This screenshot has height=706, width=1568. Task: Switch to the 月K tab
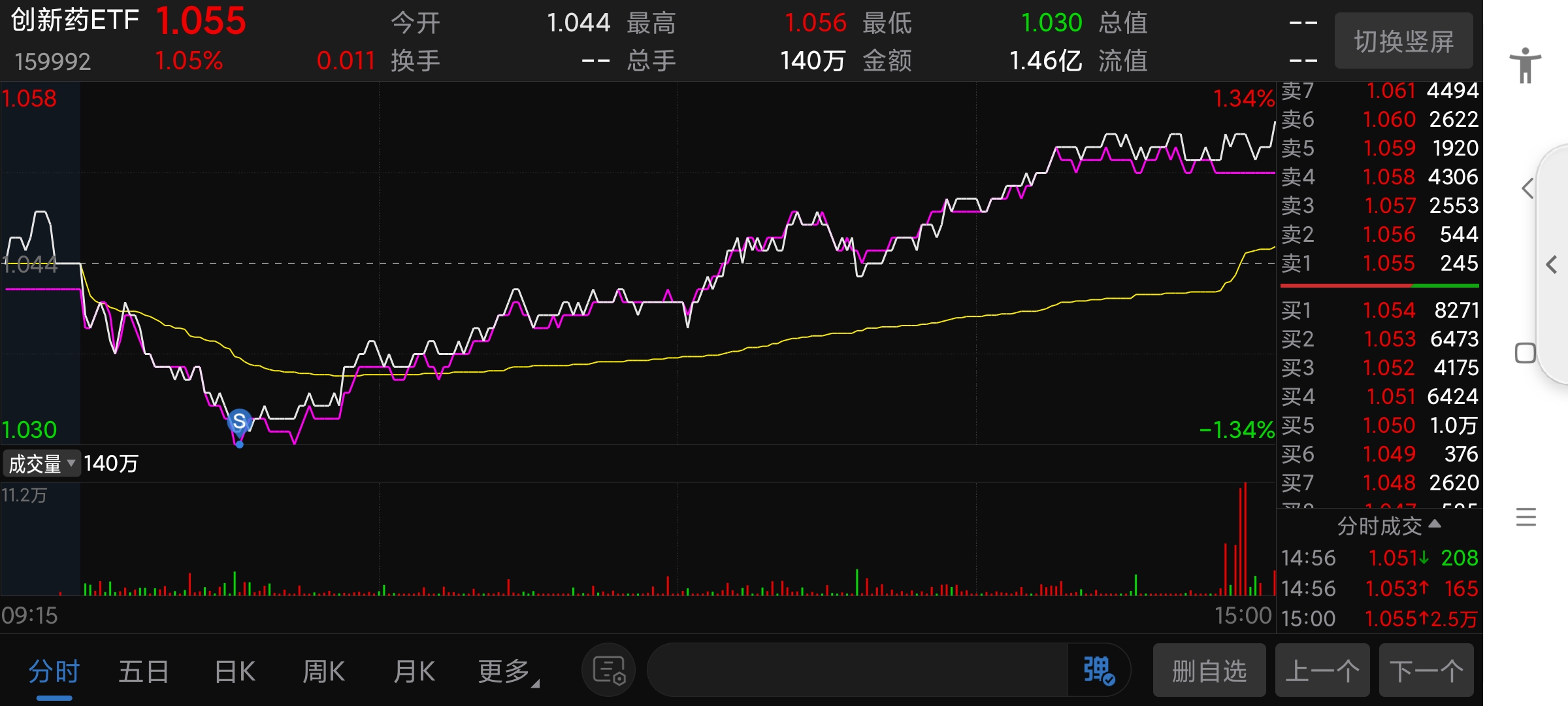coord(414,671)
